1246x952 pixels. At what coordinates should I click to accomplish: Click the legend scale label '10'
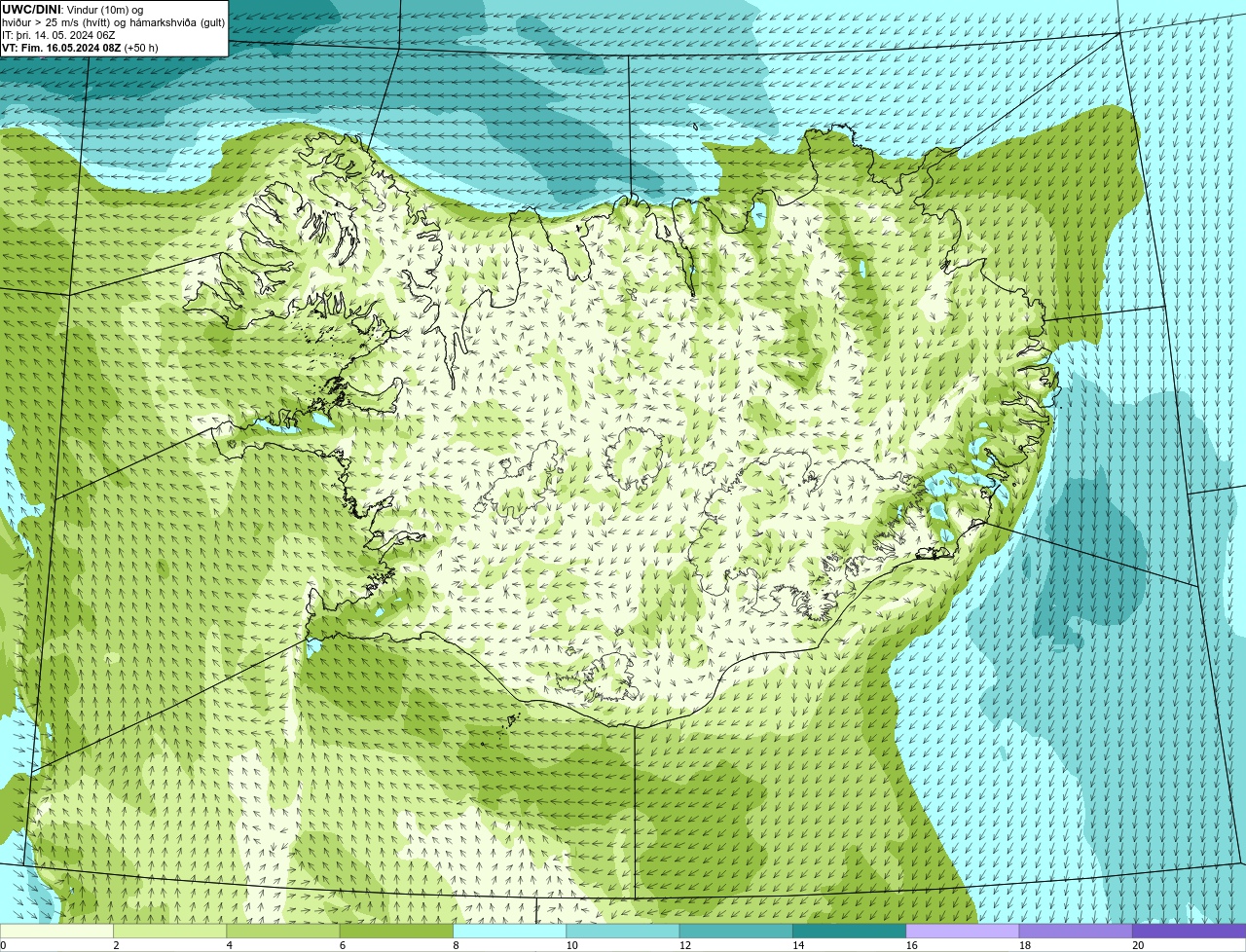571,945
